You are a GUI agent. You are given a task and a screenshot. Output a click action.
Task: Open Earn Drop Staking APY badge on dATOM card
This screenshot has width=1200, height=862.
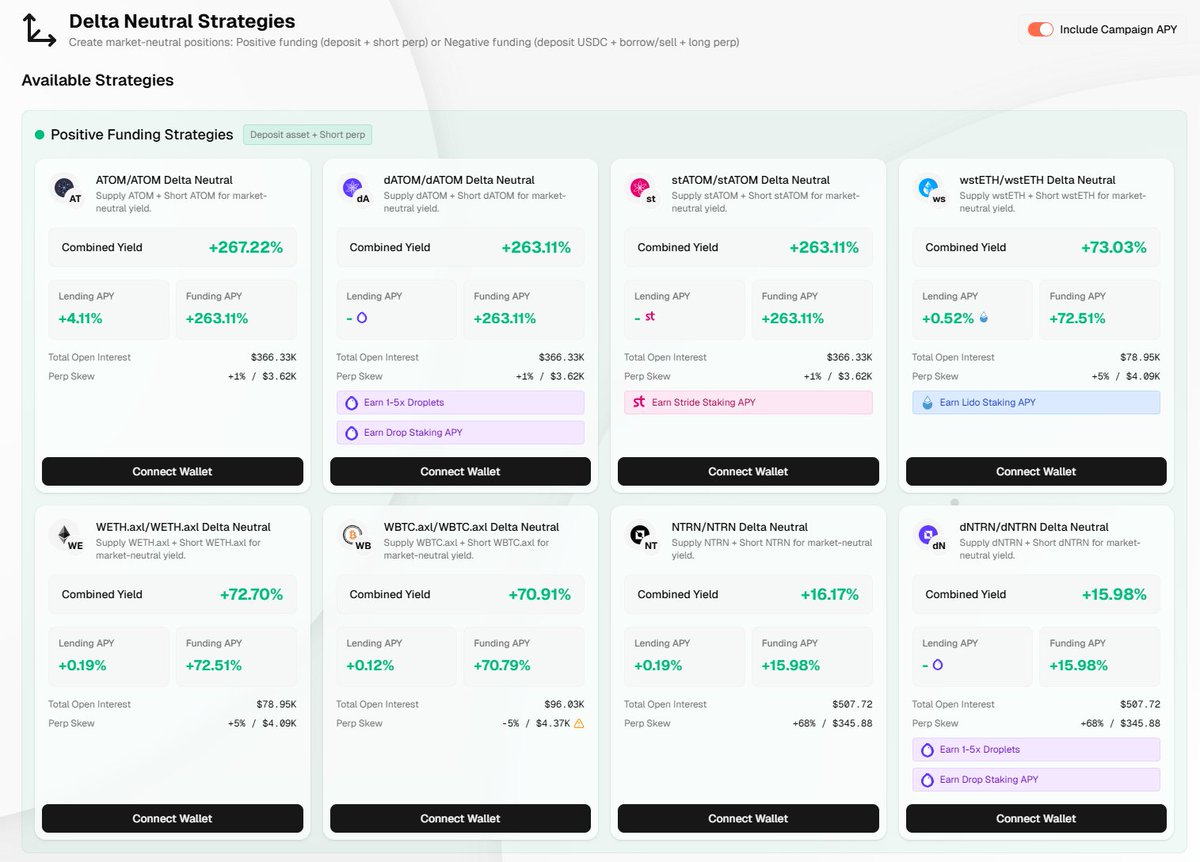coord(460,433)
